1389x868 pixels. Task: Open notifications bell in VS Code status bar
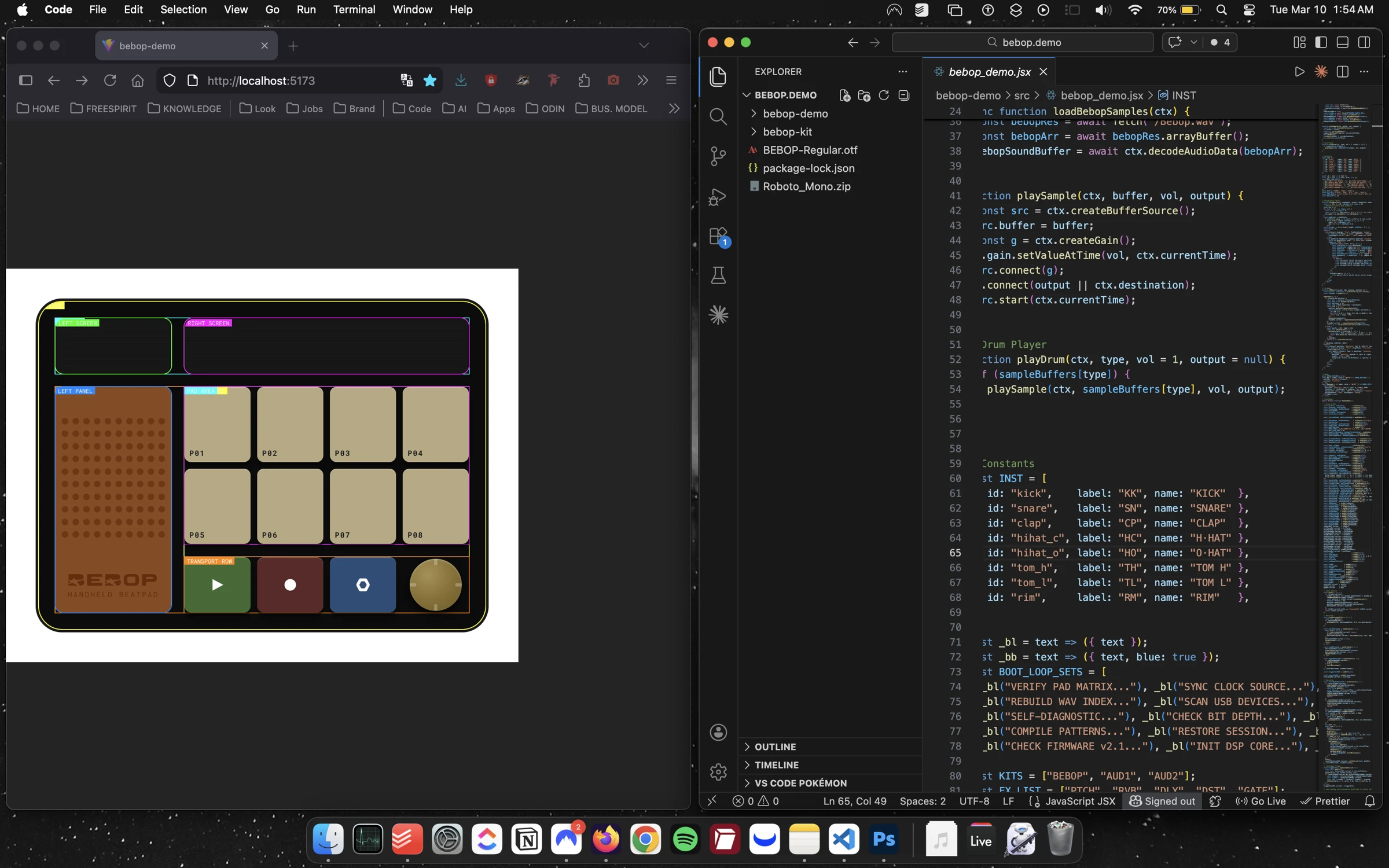point(1369,801)
